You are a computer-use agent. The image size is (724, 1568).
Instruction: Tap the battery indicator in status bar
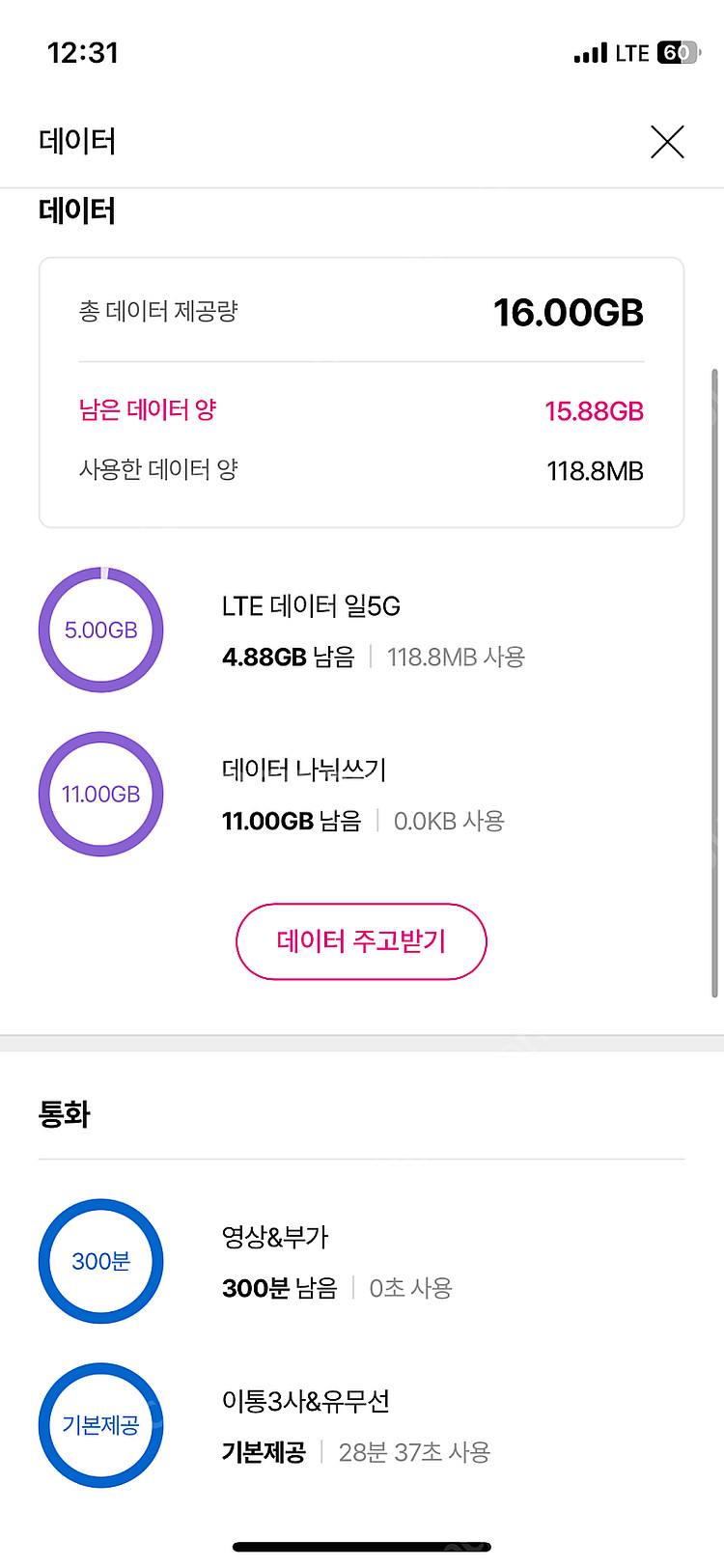pyautogui.click(x=678, y=53)
